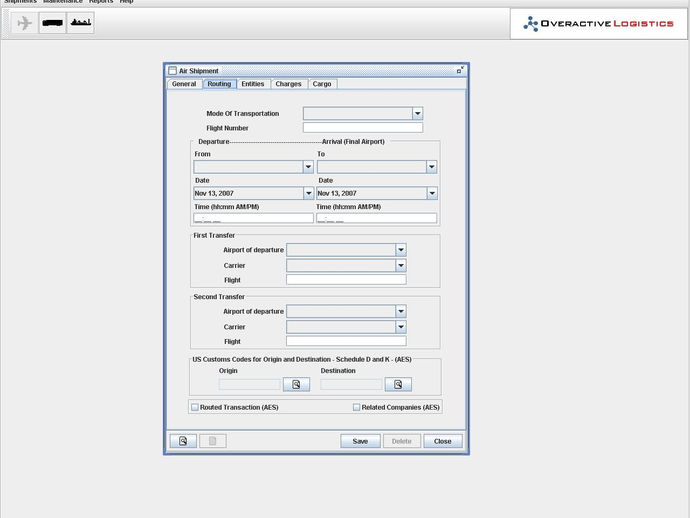Image resolution: width=690 pixels, height=518 pixels.
Task: Open the departure Date picker dropdown
Action: 308,193
